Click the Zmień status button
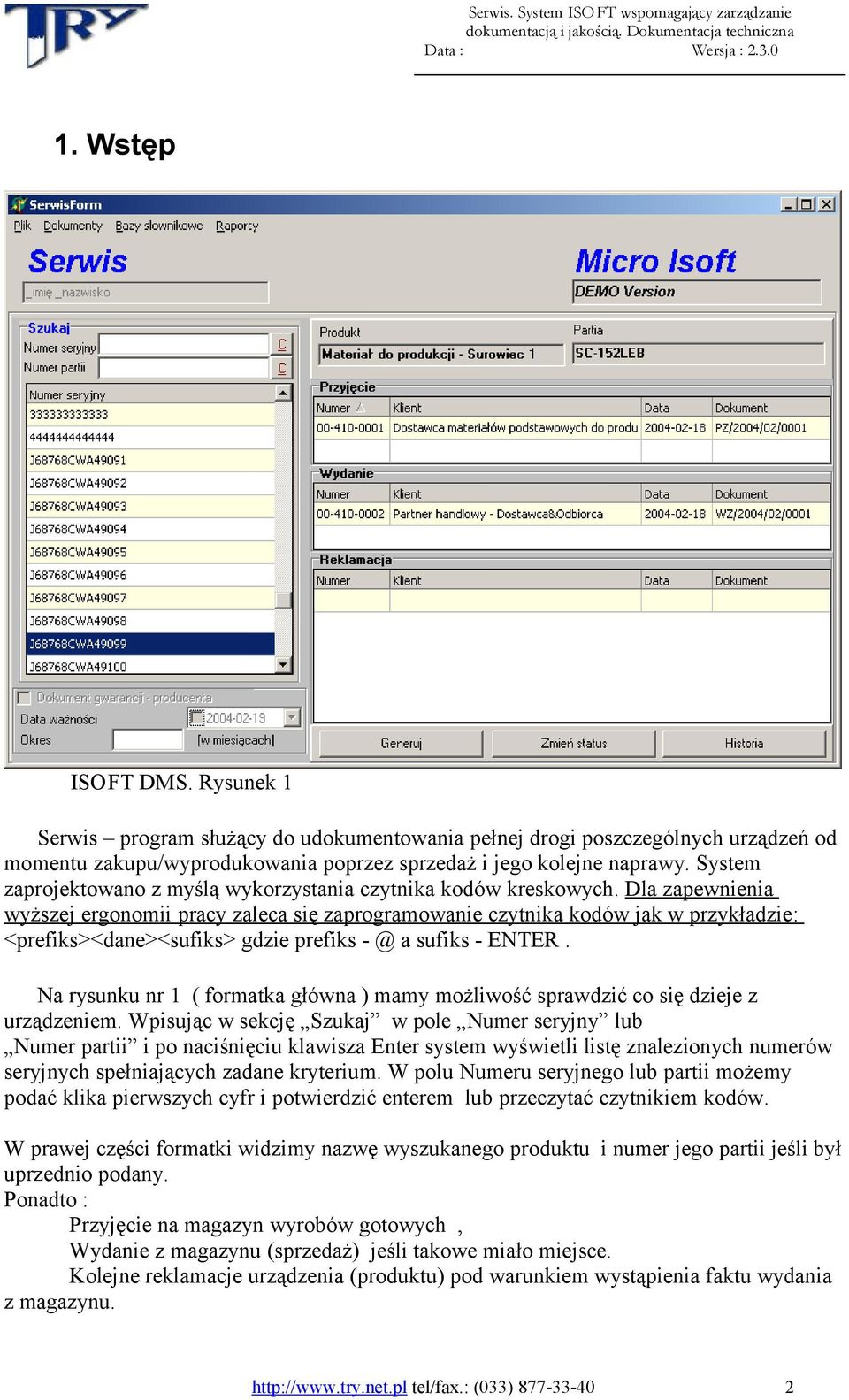This screenshot has height=1400, width=849. tap(573, 743)
